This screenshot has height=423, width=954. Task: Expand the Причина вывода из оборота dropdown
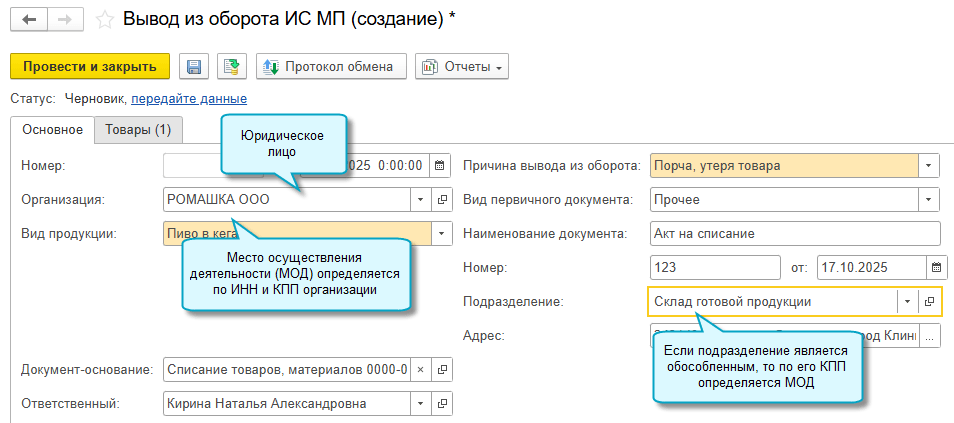point(929,165)
